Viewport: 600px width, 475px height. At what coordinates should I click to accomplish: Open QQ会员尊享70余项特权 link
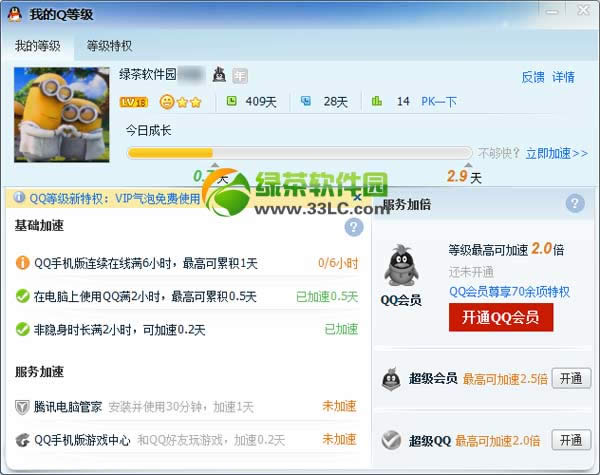tap(509, 292)
